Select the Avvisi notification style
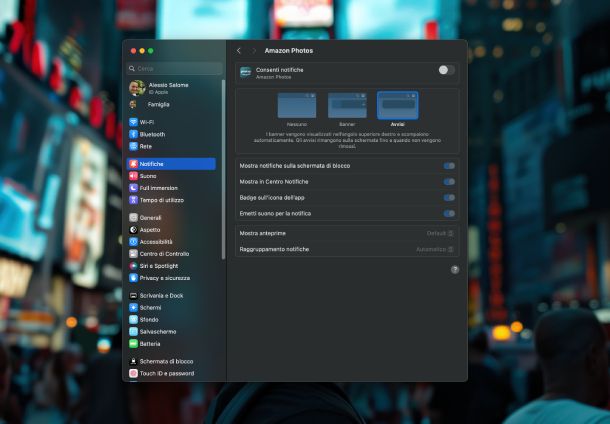The width and height of the screenshot is (610, 424). (x=398, y=105)
